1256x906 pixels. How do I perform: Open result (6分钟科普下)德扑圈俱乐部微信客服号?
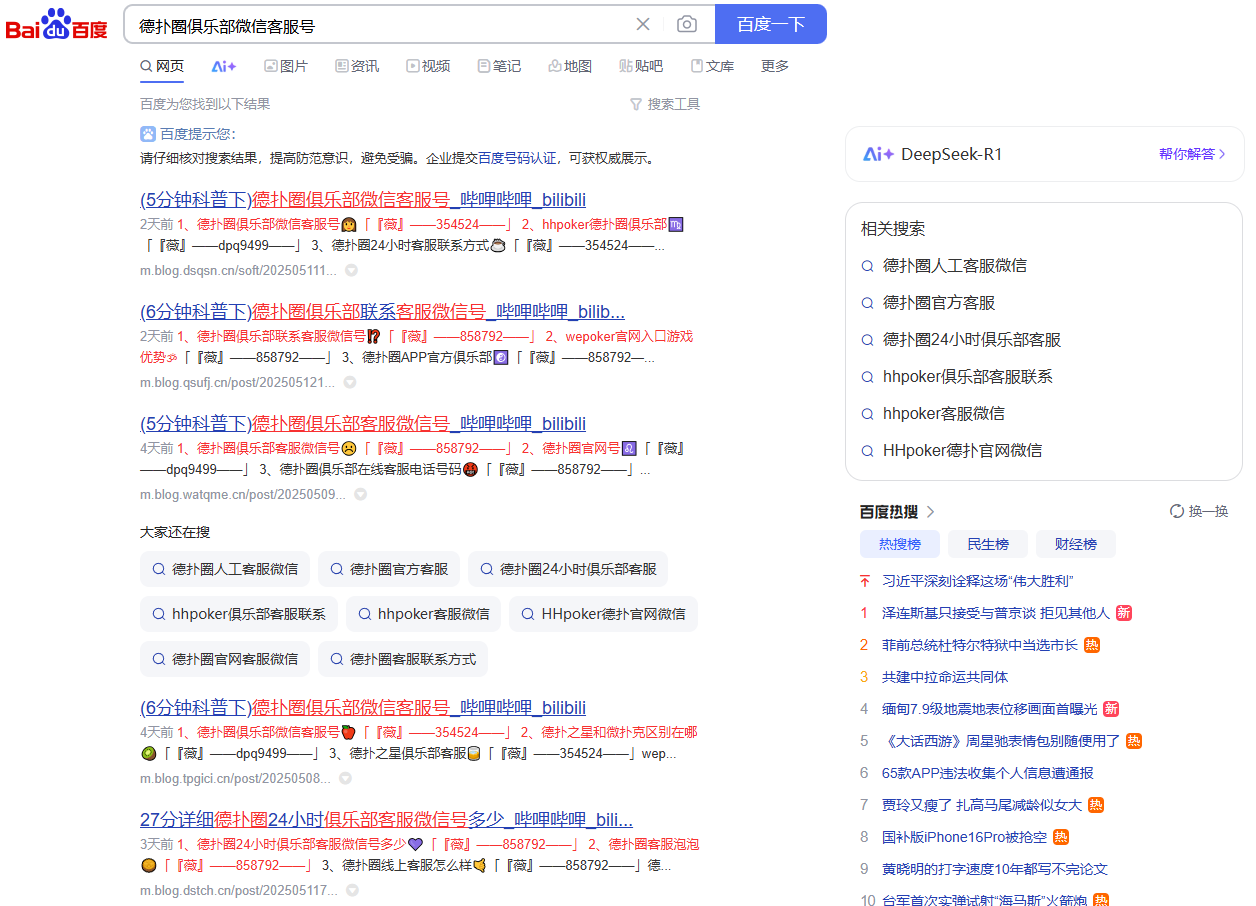[363, 708]
